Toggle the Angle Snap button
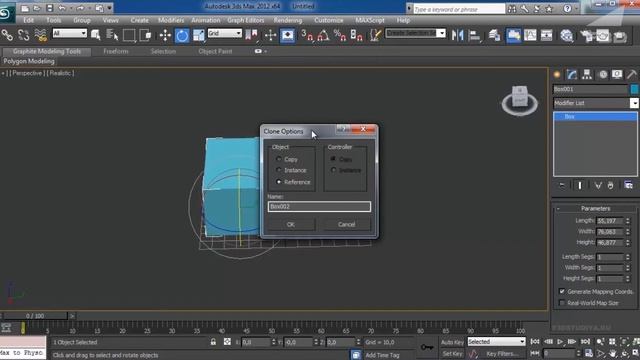640x360 pixels. point(323,36)
